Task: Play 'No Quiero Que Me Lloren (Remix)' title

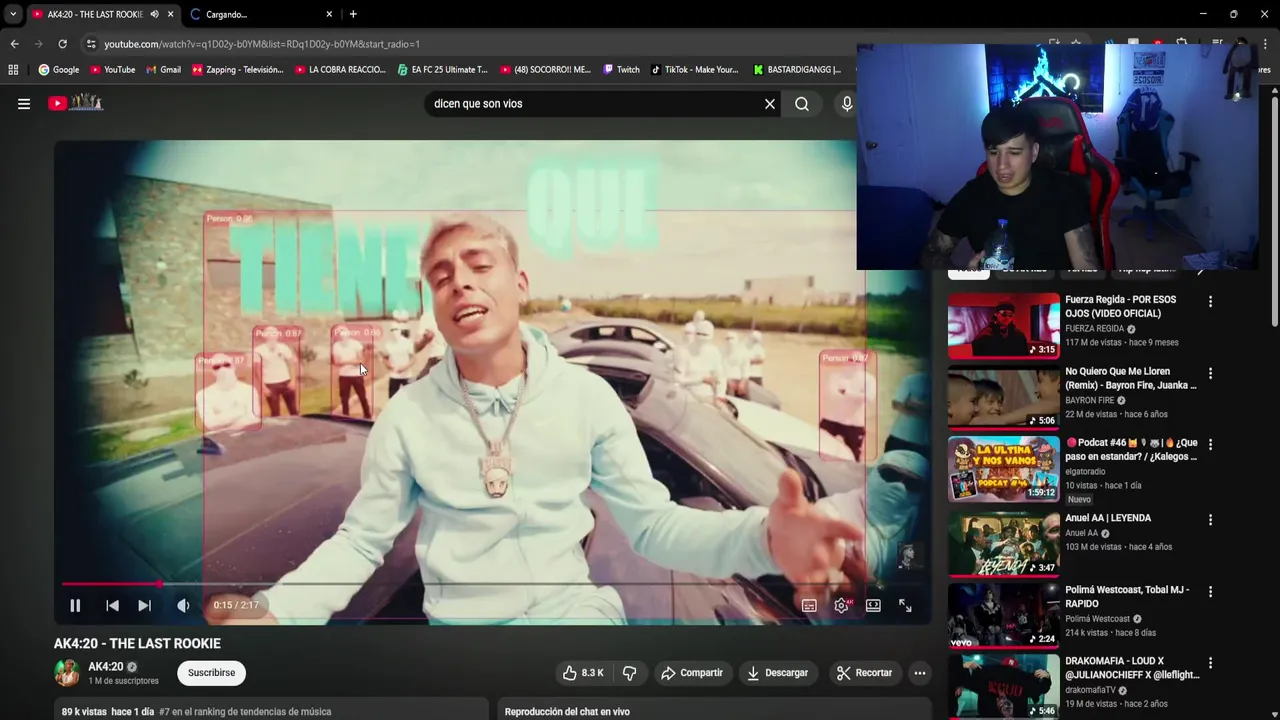Action: click(1130, 378)
